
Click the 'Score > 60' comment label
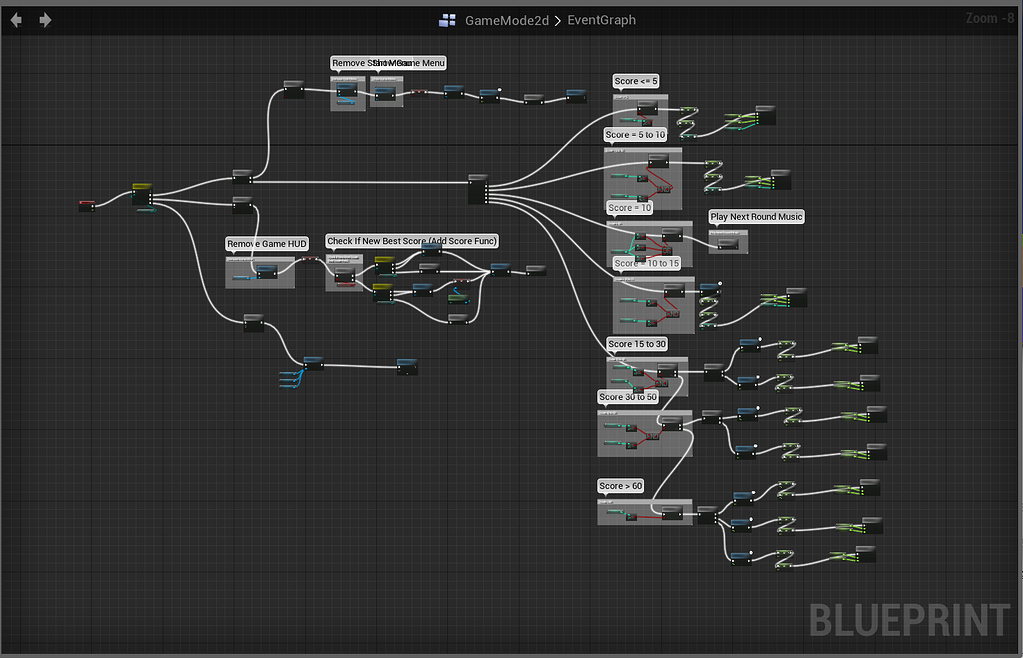[x=620, y=486]
